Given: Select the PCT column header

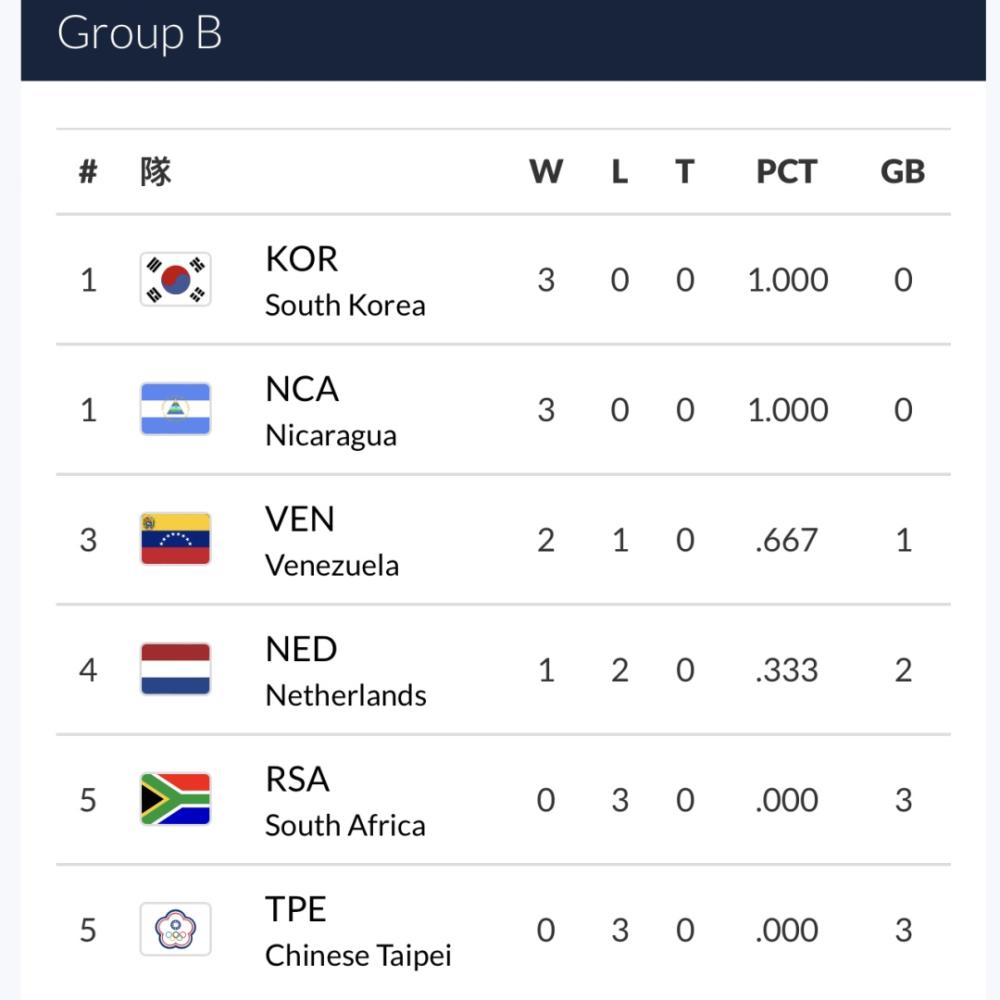Looking at the screenshot, I should 787,172.
